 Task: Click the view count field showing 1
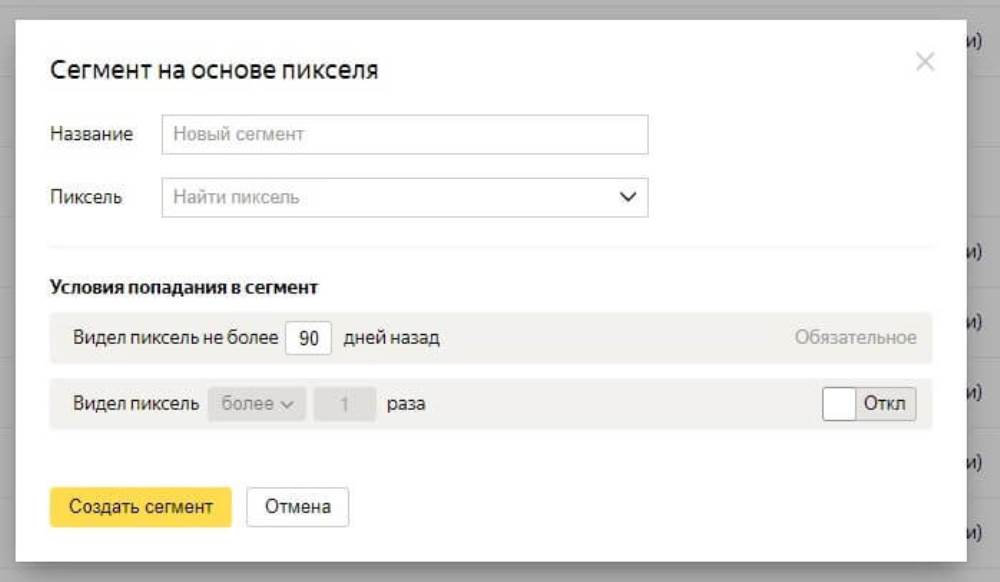(x=344, y=404)
